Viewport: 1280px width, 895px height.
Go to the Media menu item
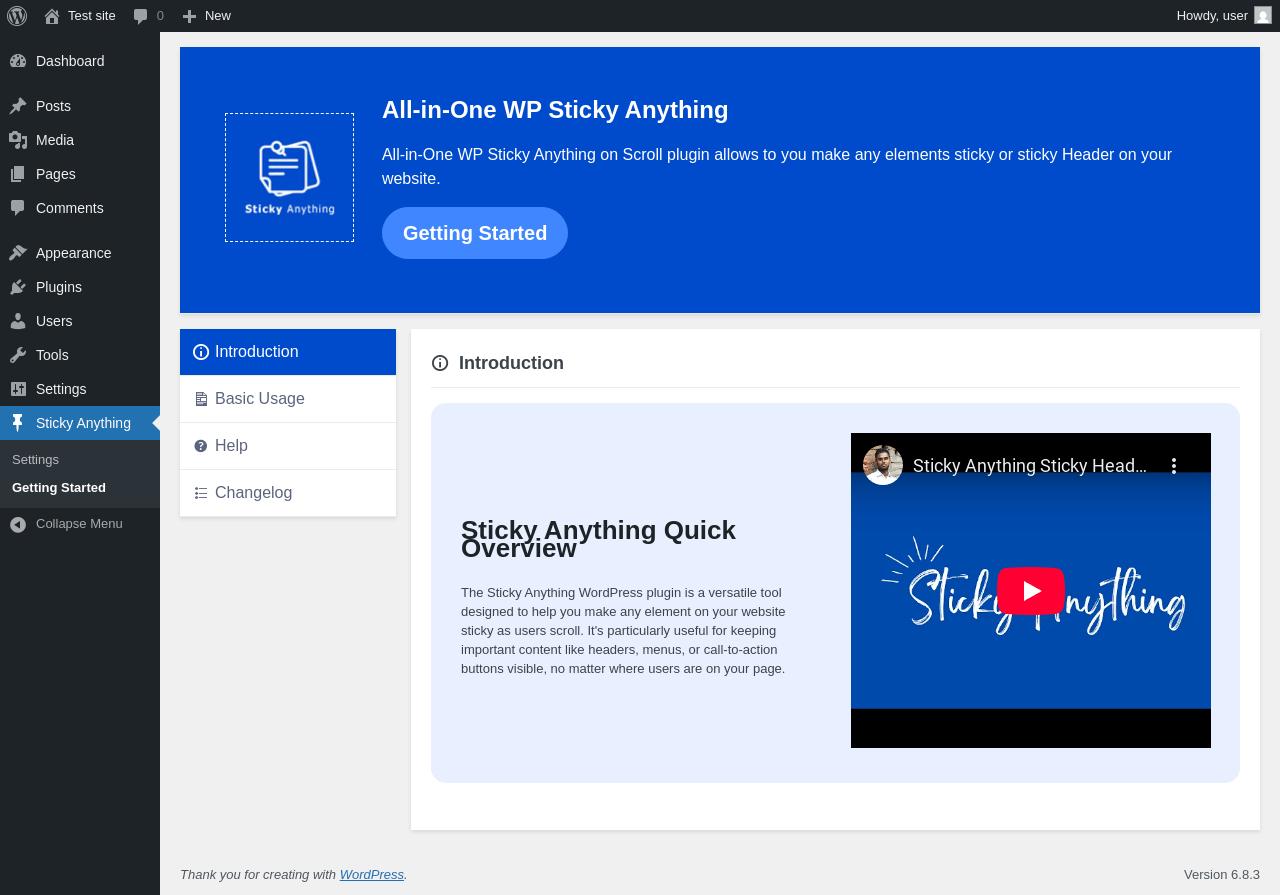(80, 140)
